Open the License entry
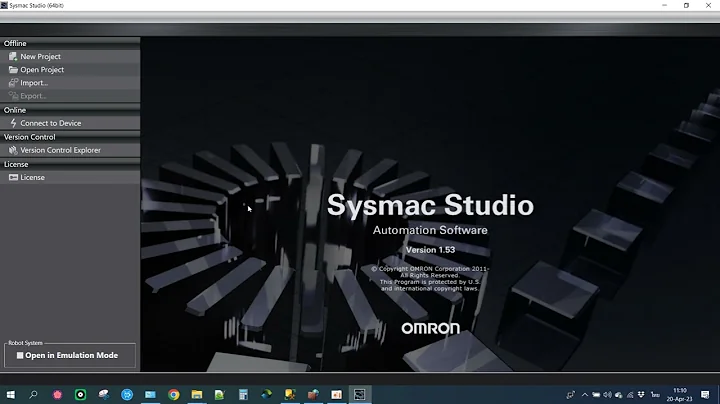This screenshot has width=720, height=404. [x=70, y=177]
